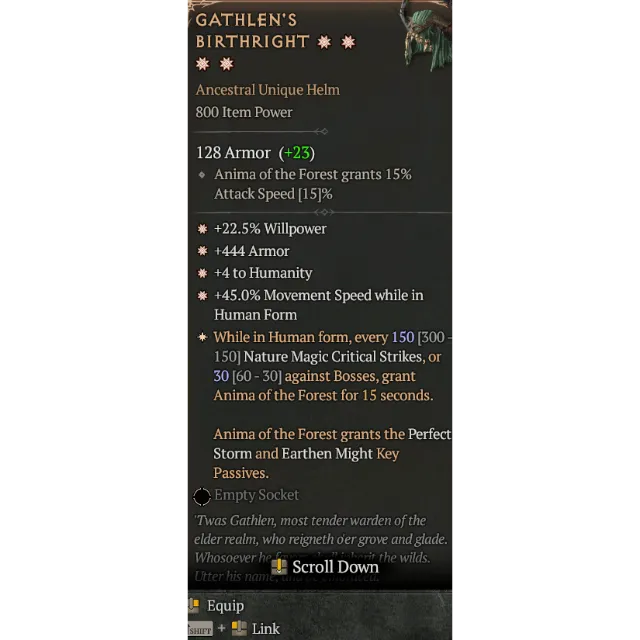Click the Scroll Down mouse icon
Image resolution: width=640 pixels, height=640 pixels.
coord(279,567)
